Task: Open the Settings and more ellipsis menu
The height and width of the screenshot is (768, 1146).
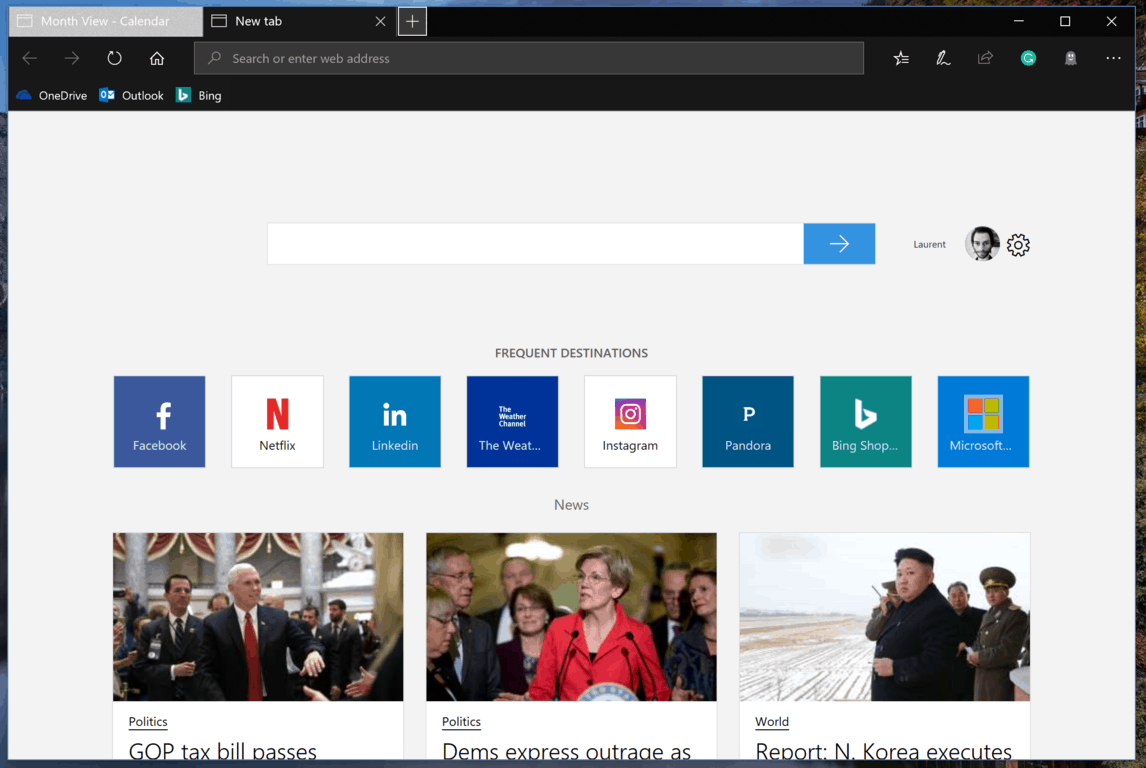Action: [1113, 58]
